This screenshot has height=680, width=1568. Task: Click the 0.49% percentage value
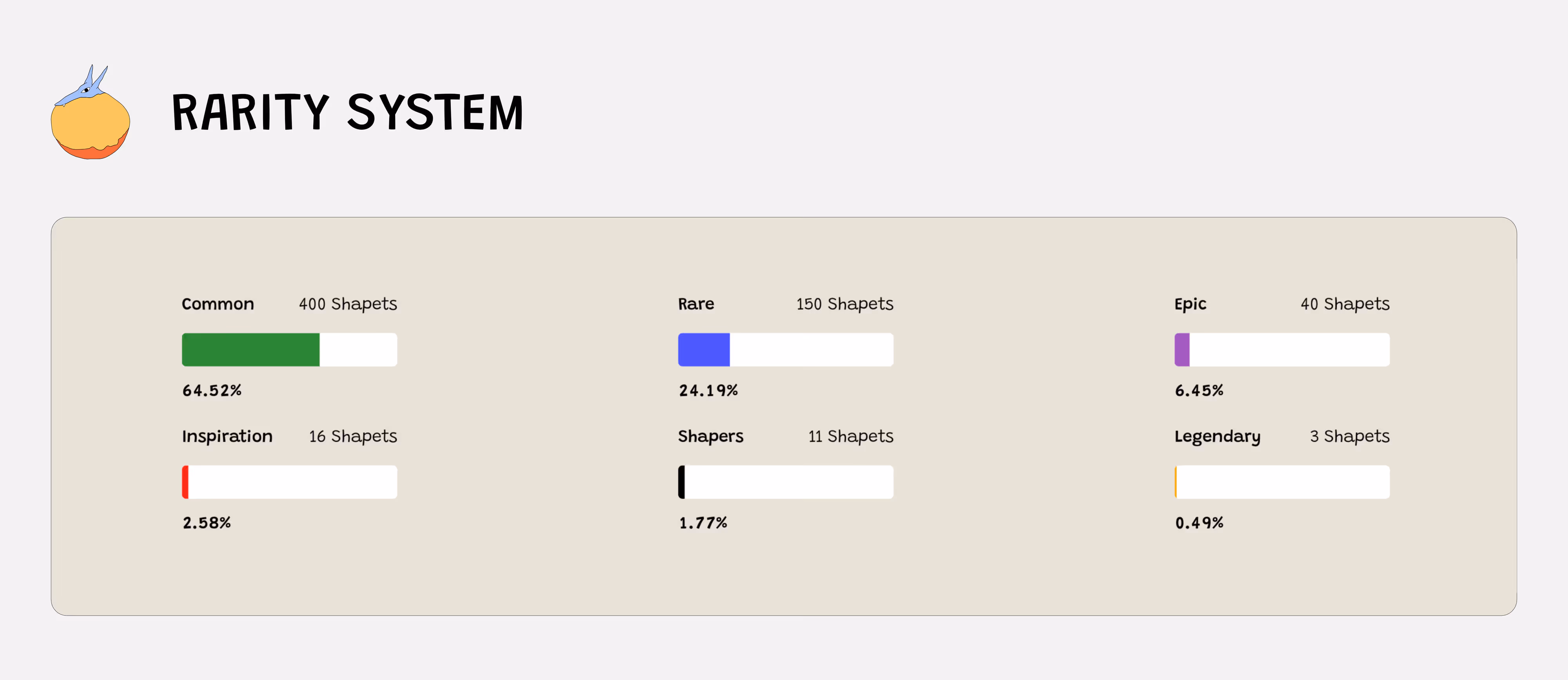pyautogui.click(x=1198, y=523)
